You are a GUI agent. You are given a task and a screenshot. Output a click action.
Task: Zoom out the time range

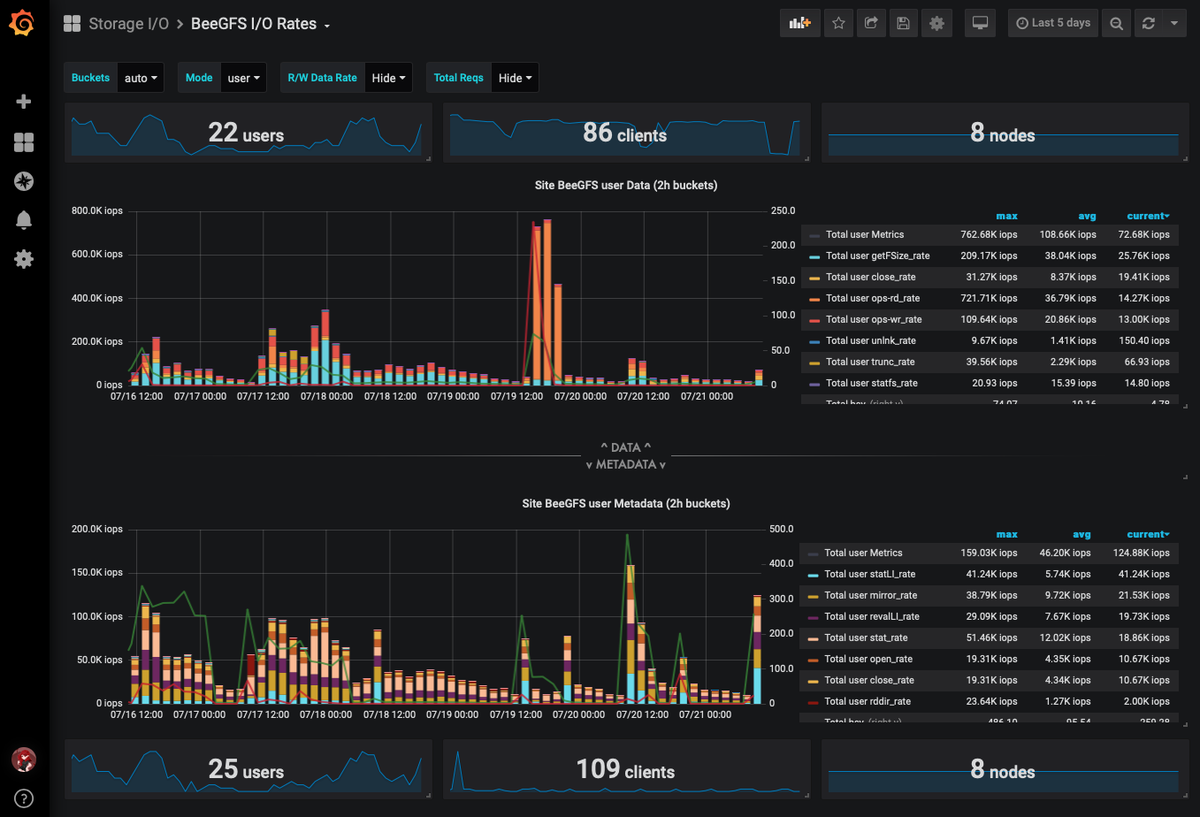point(1116,23)
